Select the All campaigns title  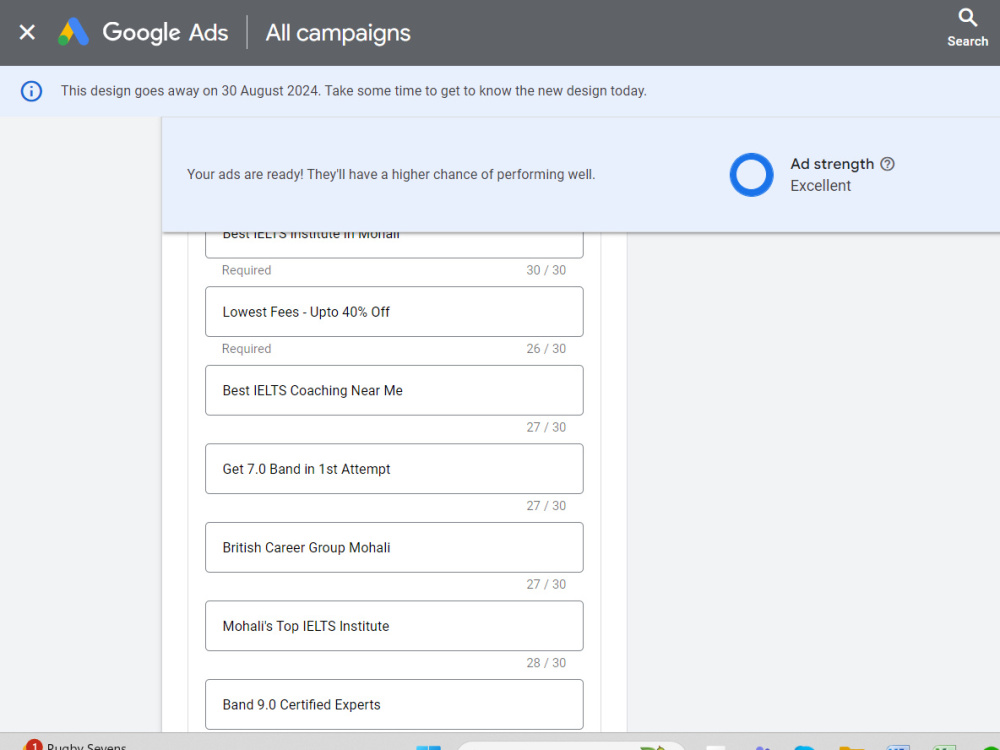(338, 33)
